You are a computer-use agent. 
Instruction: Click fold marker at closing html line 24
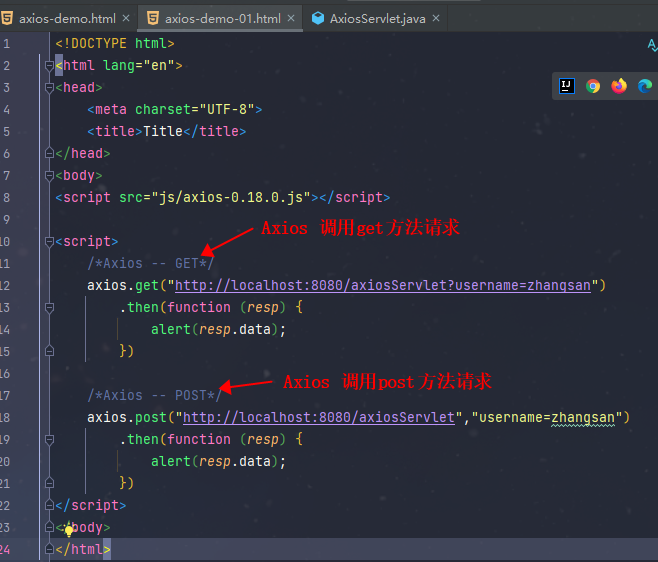[x=49, y=549]
